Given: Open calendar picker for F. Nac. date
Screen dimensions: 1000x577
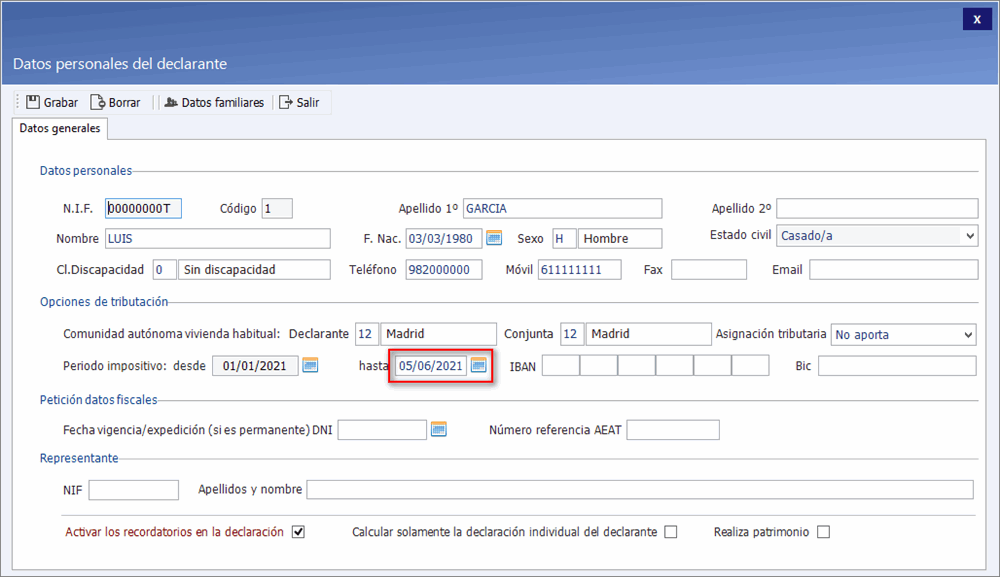Looking at the screenshot, I should coord(493,238).
